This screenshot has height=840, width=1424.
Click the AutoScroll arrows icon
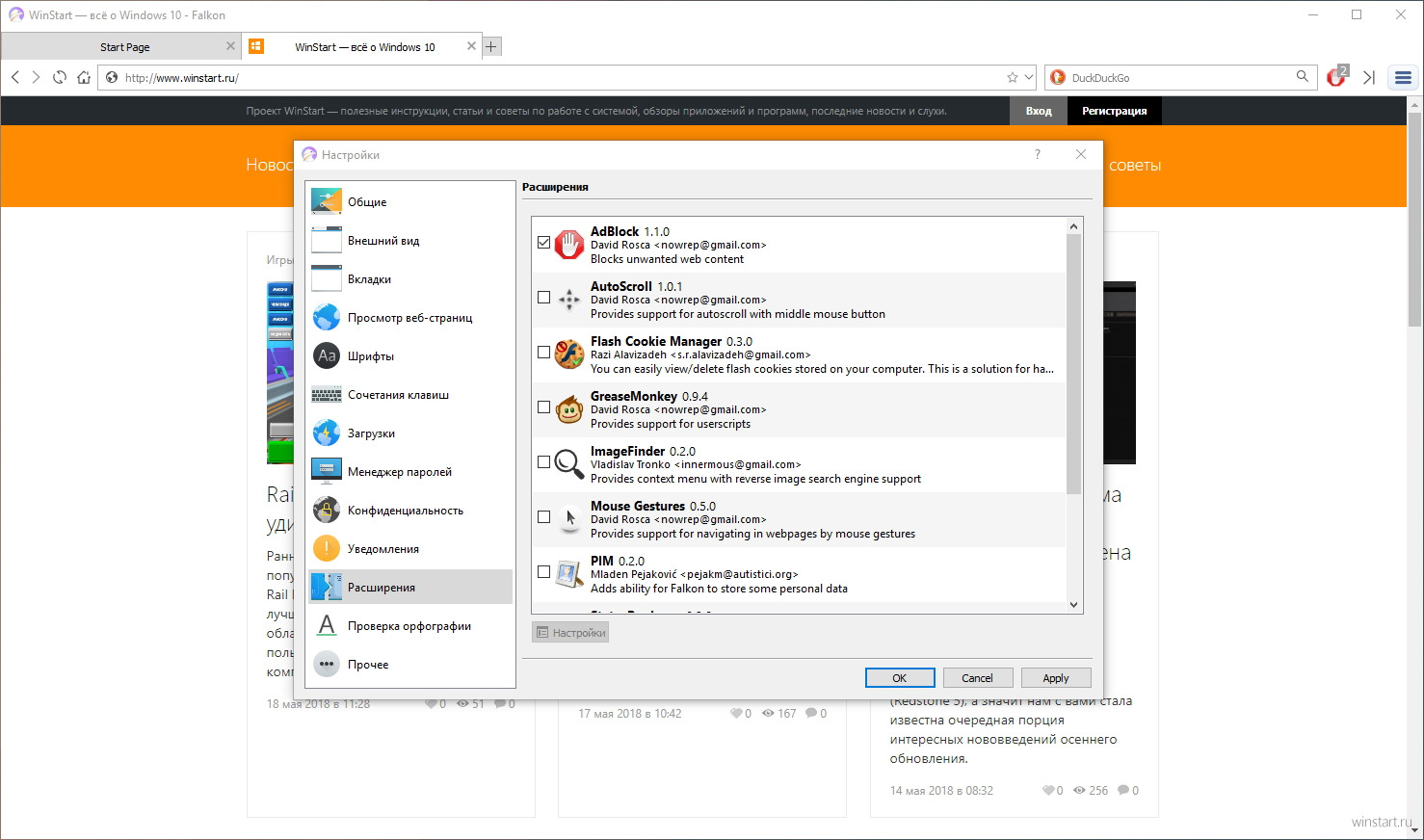click(x=569, y=300)
